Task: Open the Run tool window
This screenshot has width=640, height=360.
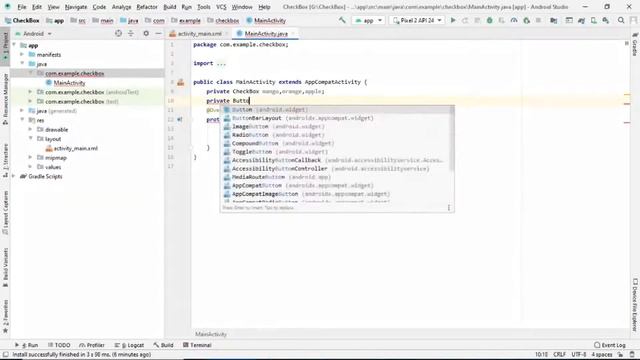Action: point(27,345)
